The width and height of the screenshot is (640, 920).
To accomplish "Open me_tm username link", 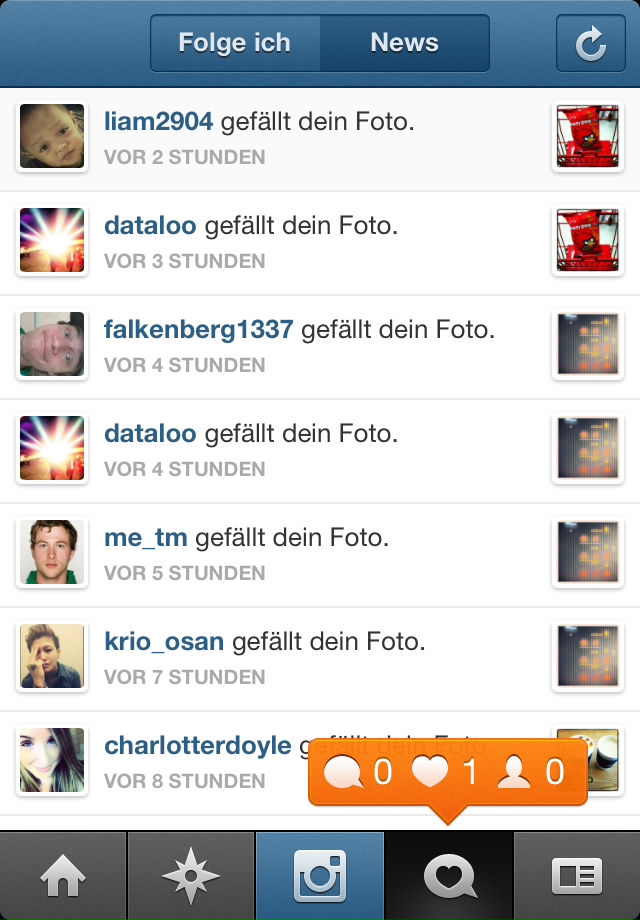I will click(x=145, y=537).
